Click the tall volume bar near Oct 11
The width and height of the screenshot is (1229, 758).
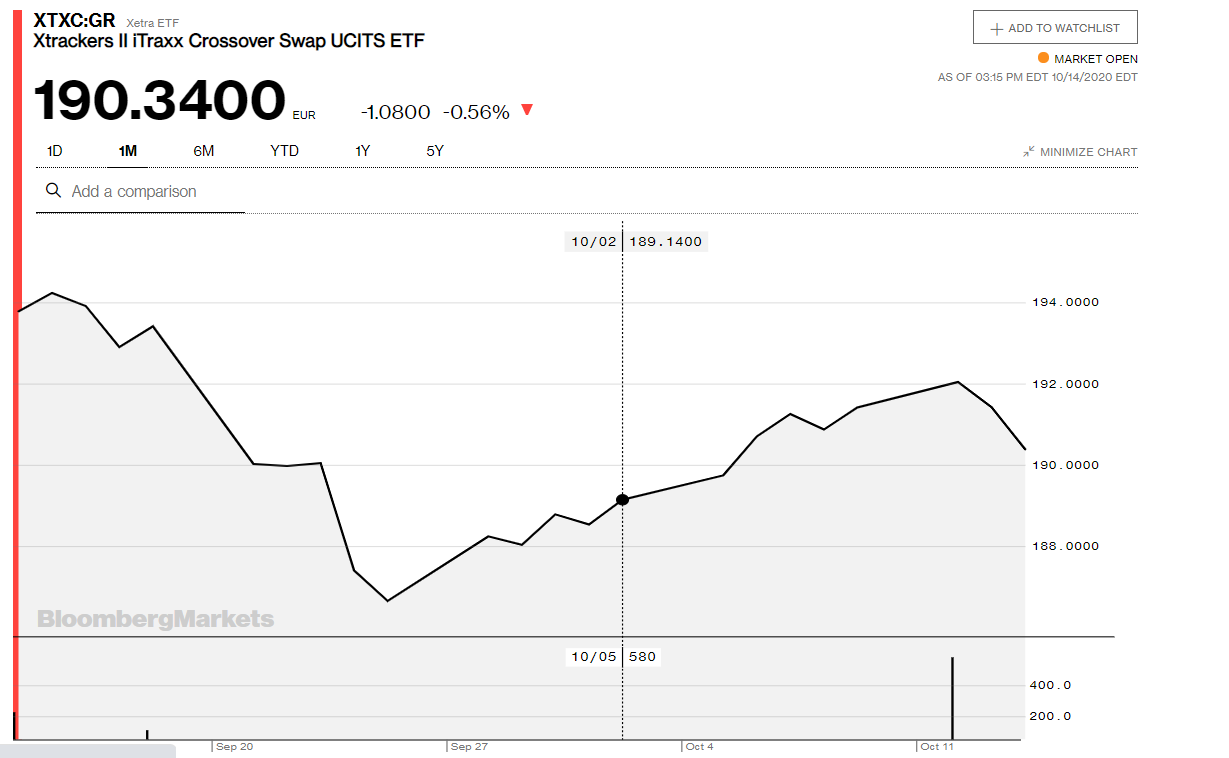coord(952,698)
